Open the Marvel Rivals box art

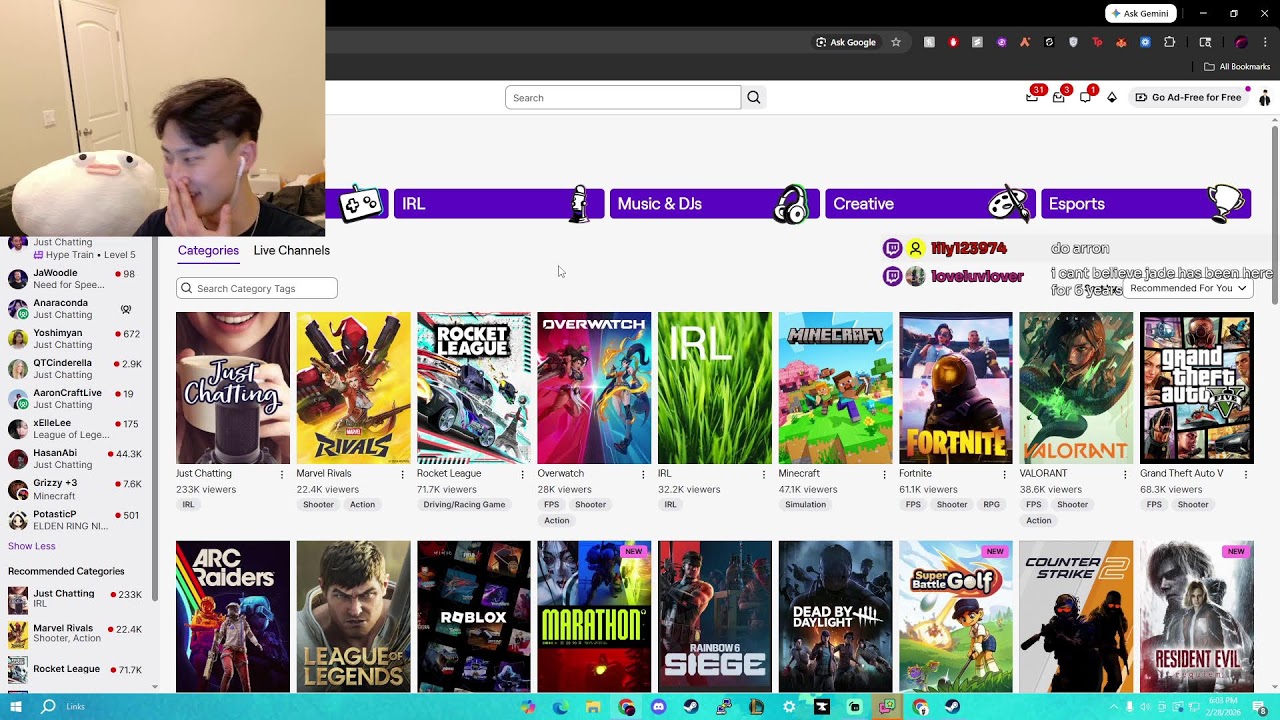353,388
